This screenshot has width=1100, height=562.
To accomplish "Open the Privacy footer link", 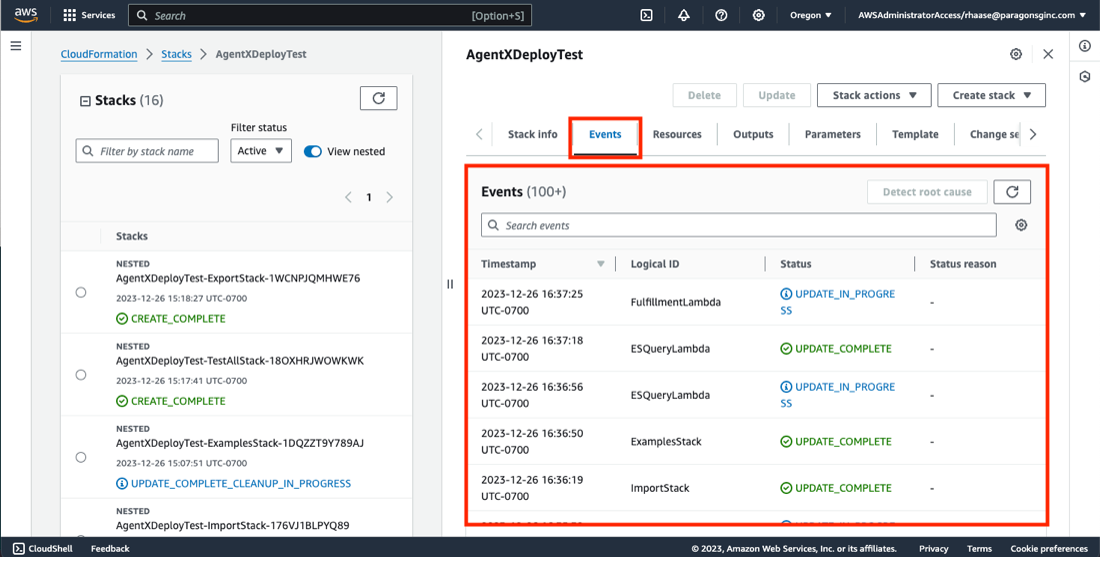I will pos(933,549).
